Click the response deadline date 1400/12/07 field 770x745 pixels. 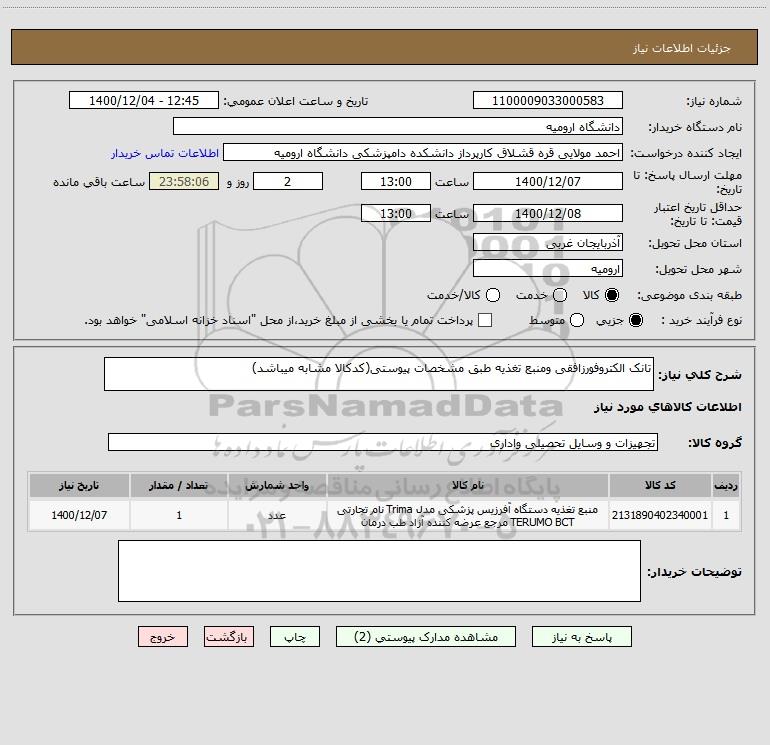click(x=548, y=182)
